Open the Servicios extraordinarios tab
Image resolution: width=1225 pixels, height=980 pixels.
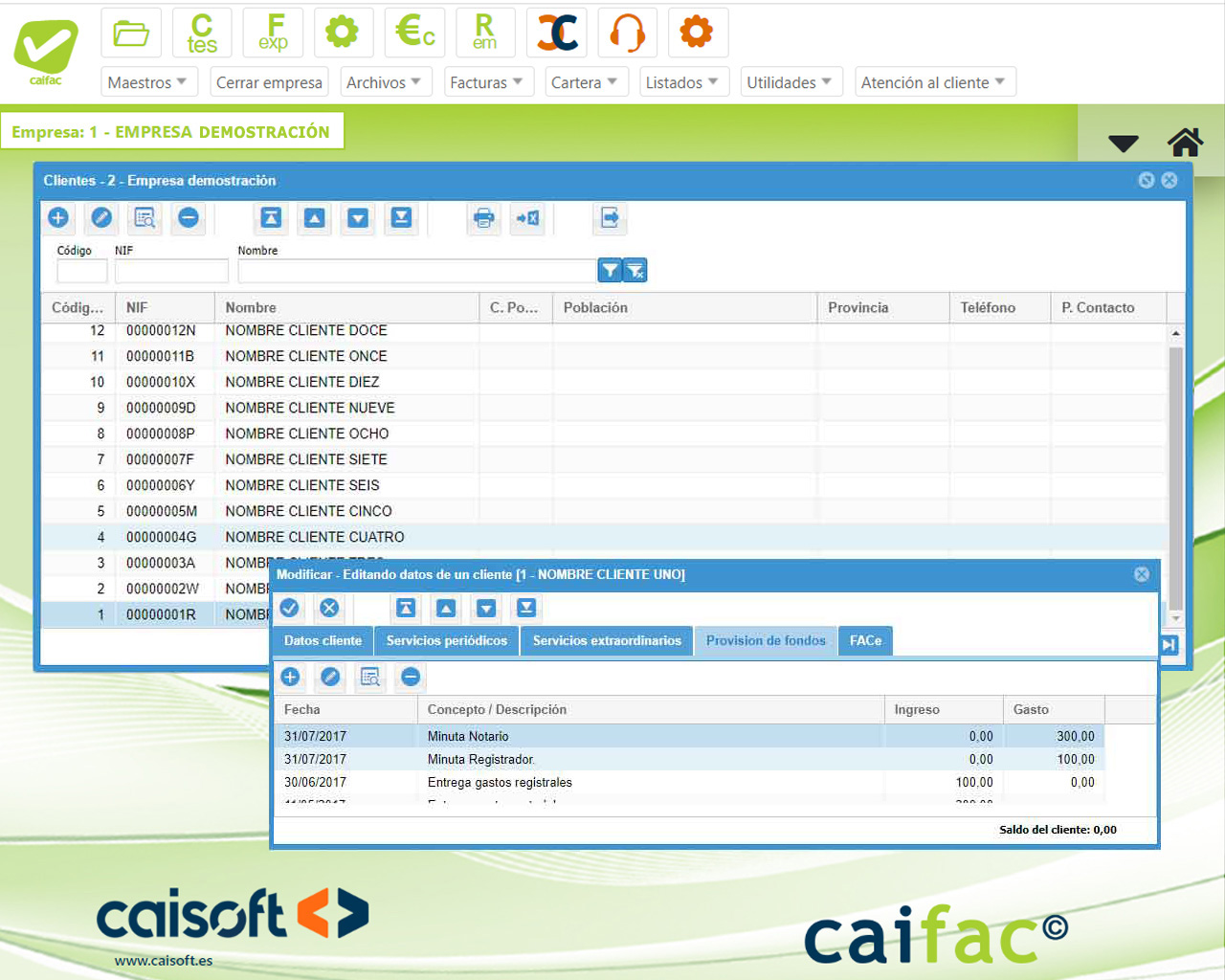pyautogui.click(x=607, y=641)
